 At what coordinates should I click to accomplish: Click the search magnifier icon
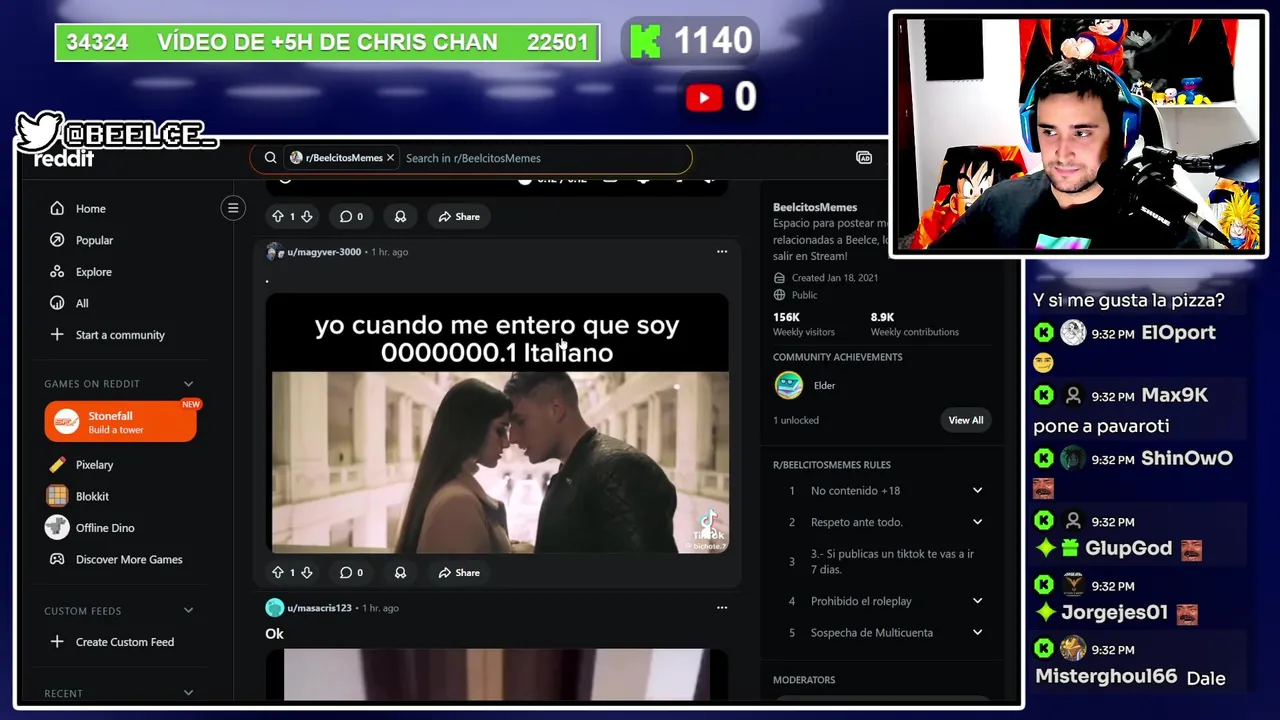(x=270, y=158)
